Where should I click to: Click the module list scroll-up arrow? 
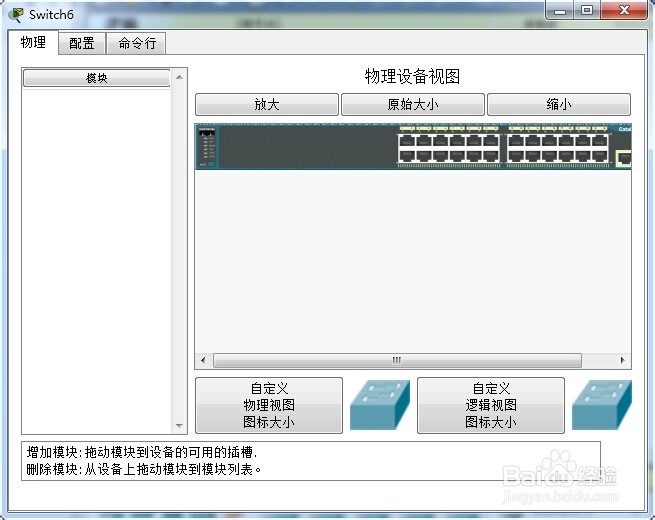click(179, 77)
